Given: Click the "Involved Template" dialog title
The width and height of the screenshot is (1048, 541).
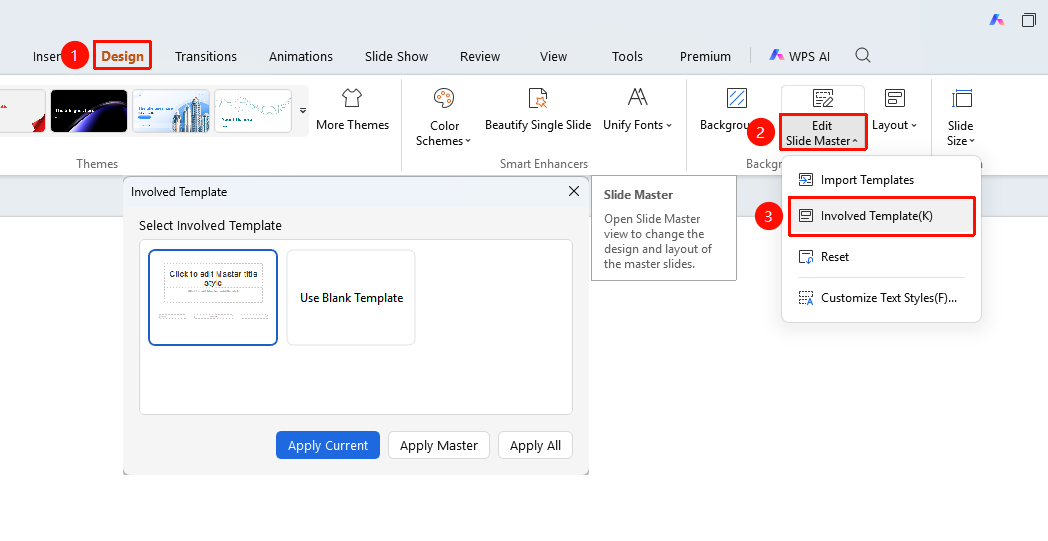Looking at the screenshot, I should pyautogui.click(x=179, y=192).
